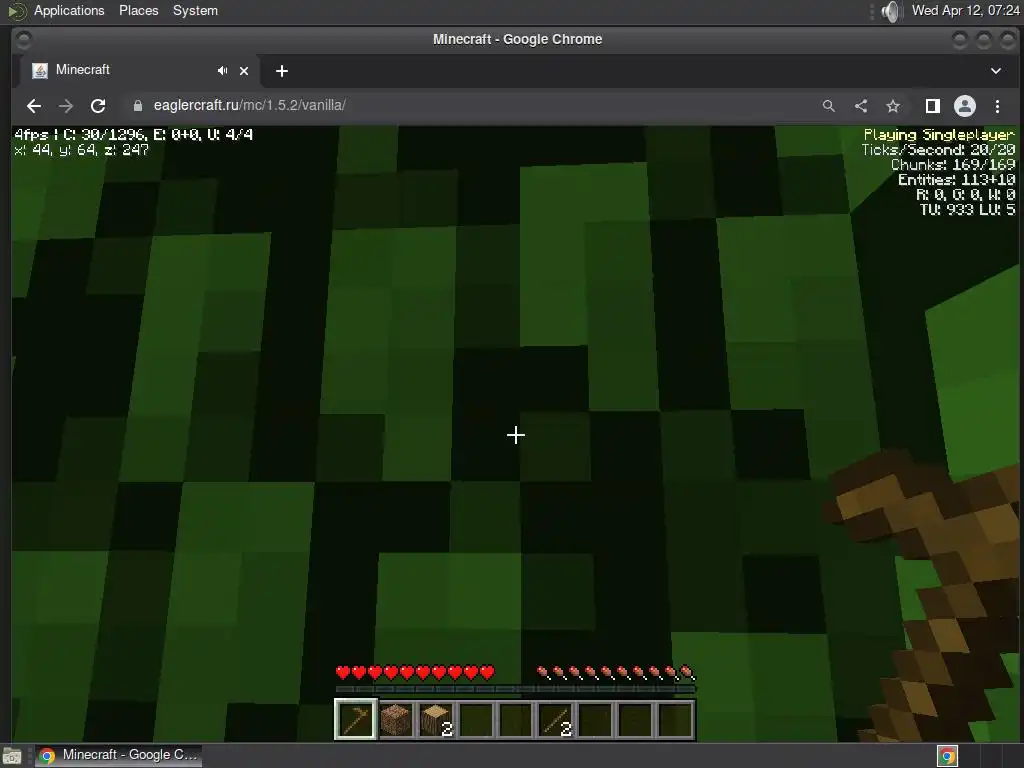Image resolution: width=1024 pixels, height=768 pixels.
Task: Open the Chrome three-dot menu
Action: (x=997, y=106)
